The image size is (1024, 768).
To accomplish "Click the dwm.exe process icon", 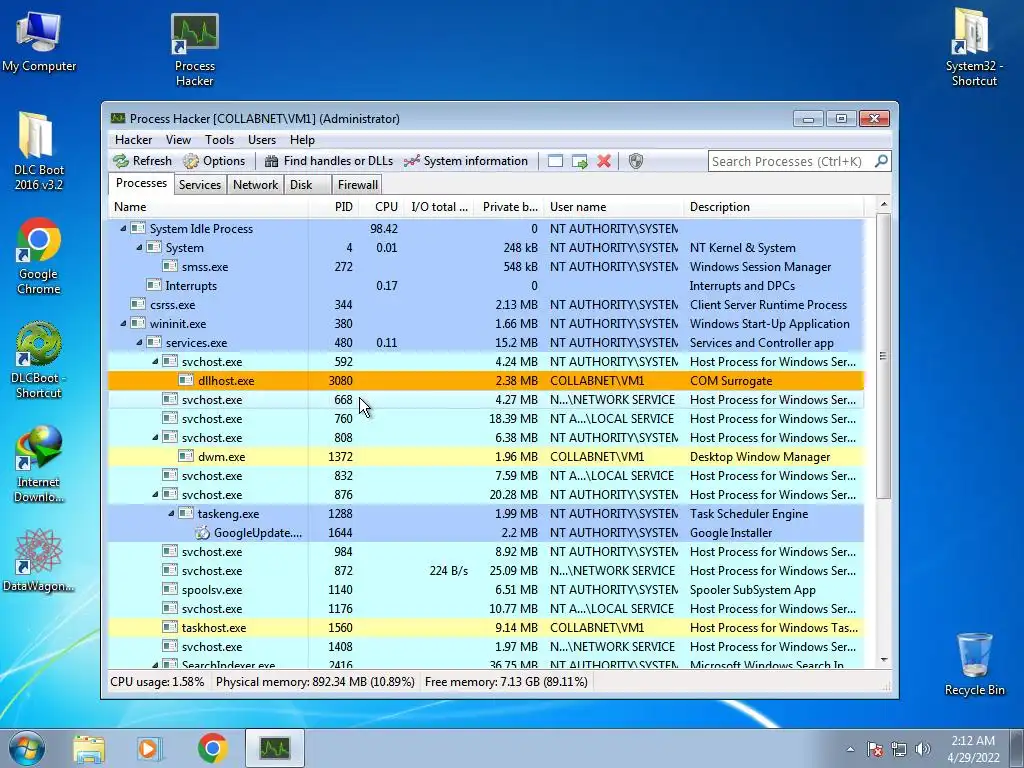I will click(186, 456).
